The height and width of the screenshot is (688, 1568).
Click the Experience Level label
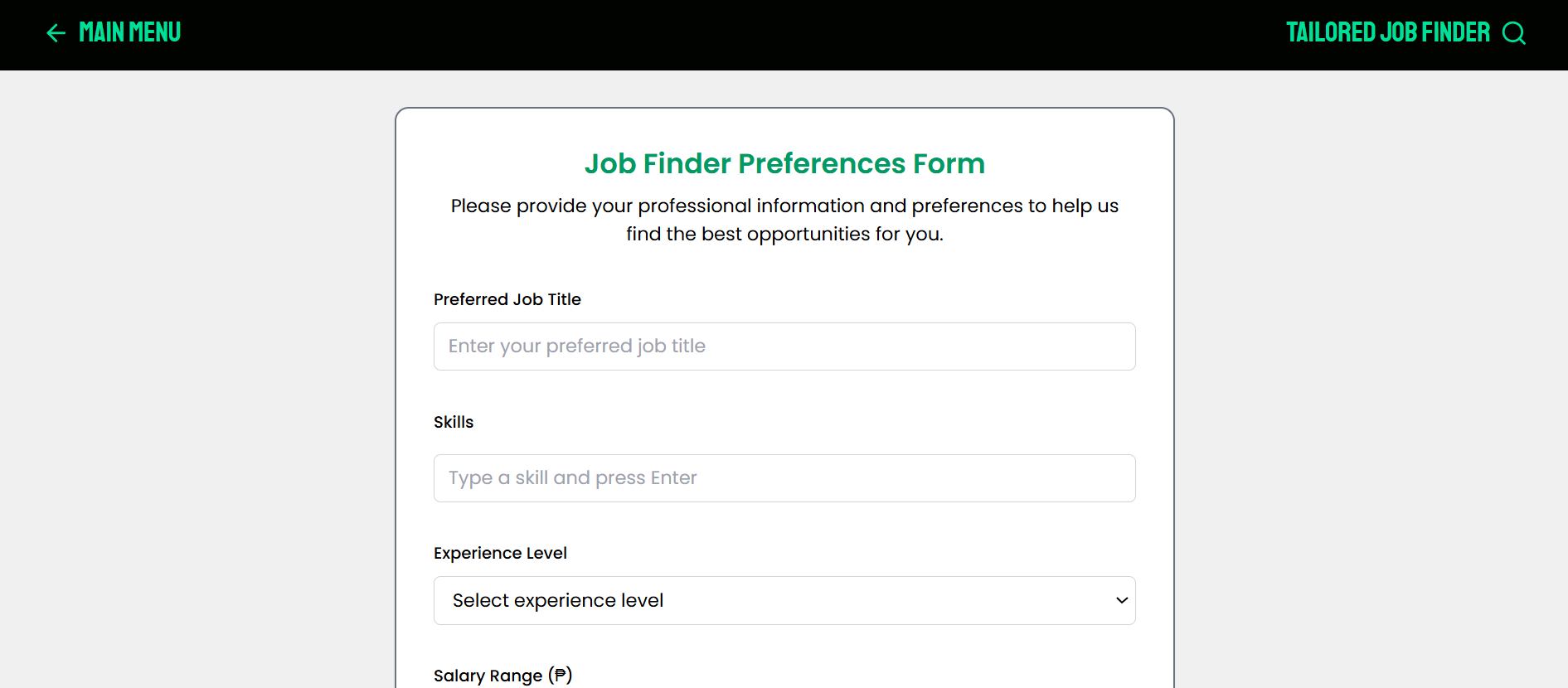point(500,553)
